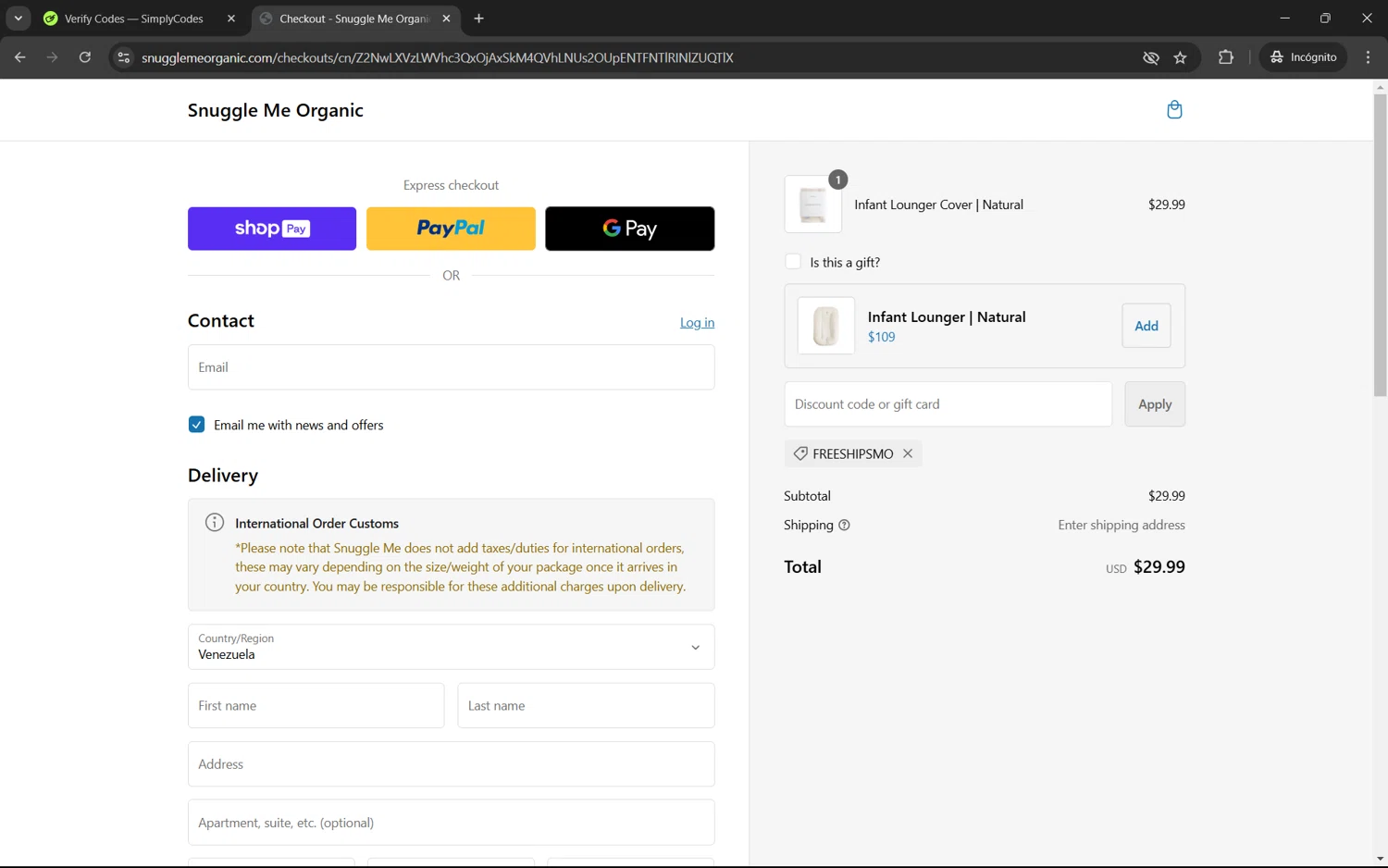This screenshot has height=868, width=1388.
Task: Click the Total "$29.99" amount
Action: click(x=1159, y=567)
